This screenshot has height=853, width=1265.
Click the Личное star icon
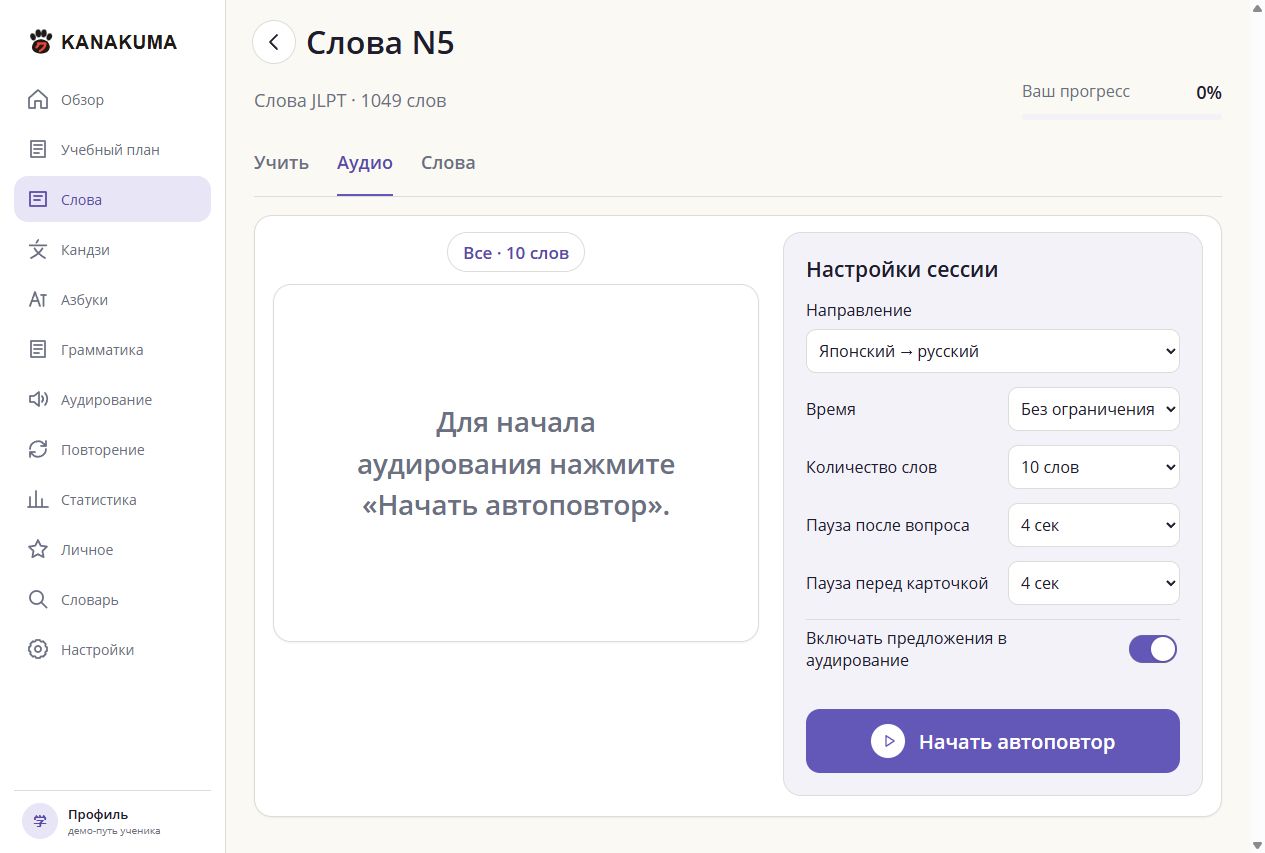tap(38, 550)
